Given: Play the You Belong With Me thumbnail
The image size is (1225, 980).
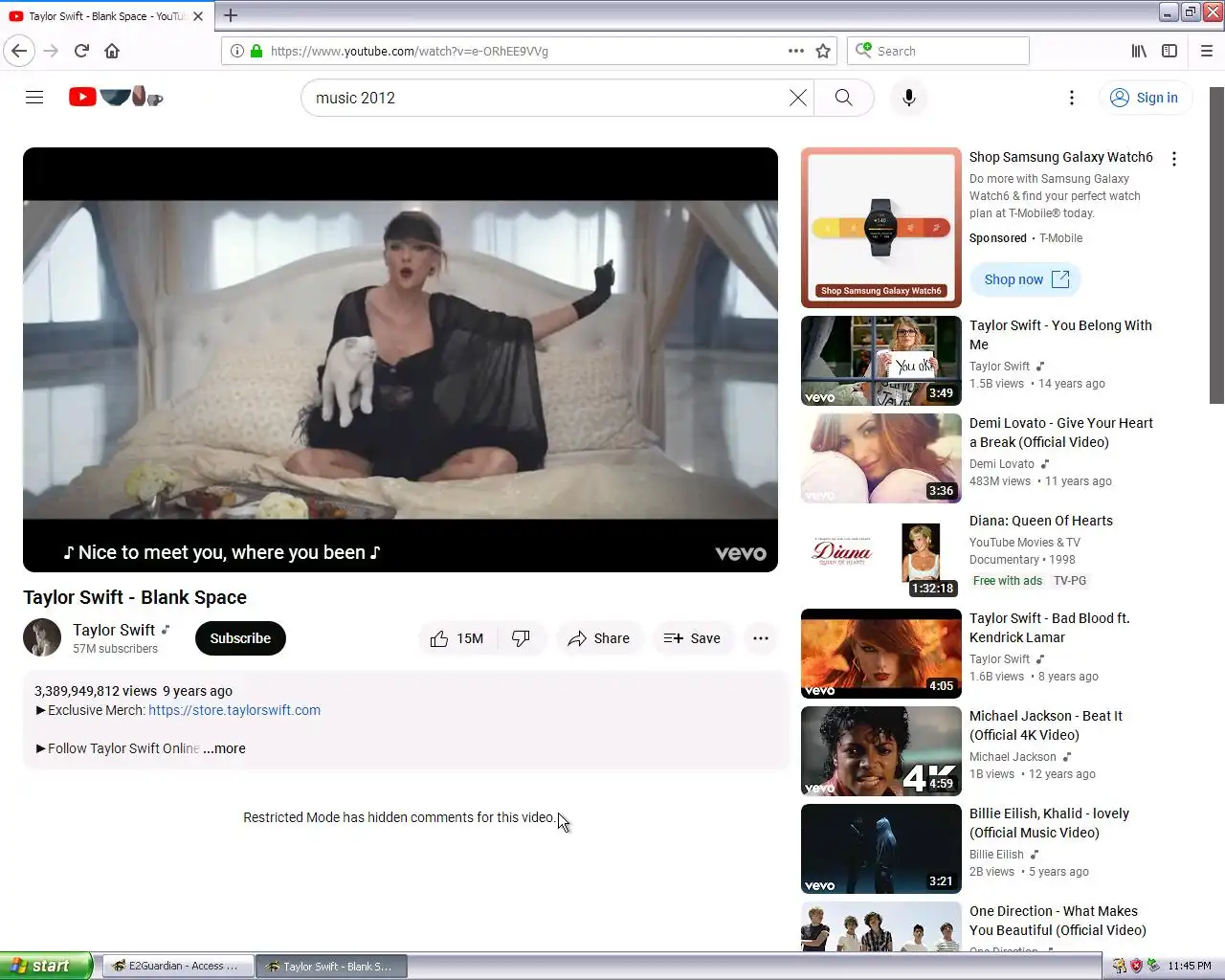Looking at the screenshot, I should [881, 361].
